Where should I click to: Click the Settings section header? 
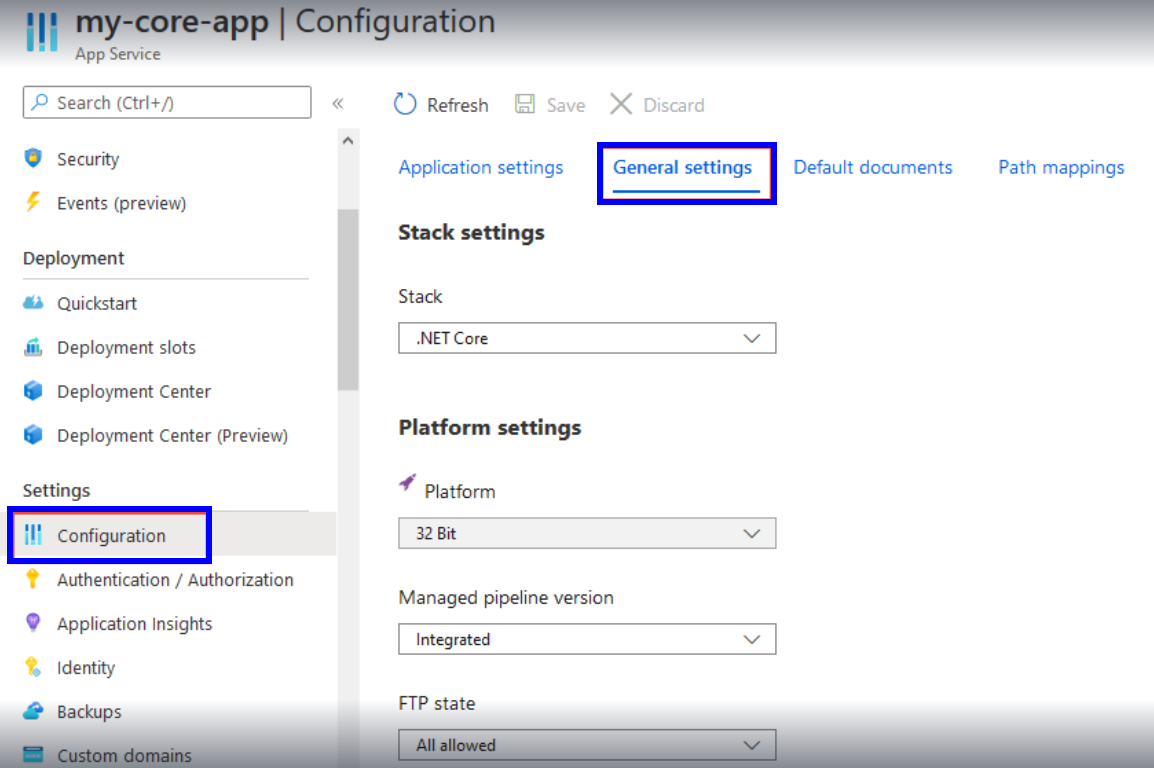click(x=57, y=491)
